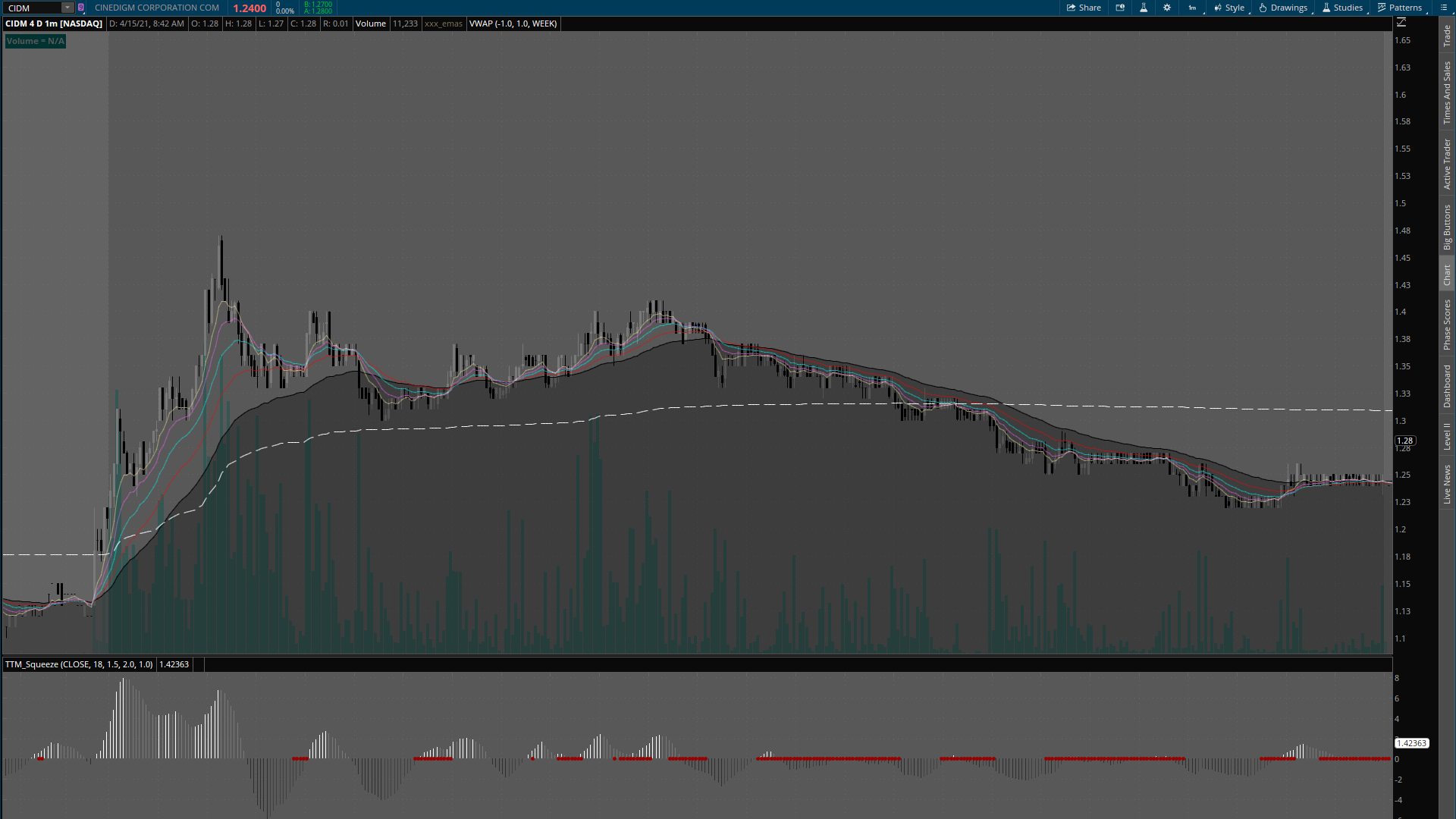Click the hamburger list menu icon
The width and height of the screenshot is (1456, 819).
1442,8
